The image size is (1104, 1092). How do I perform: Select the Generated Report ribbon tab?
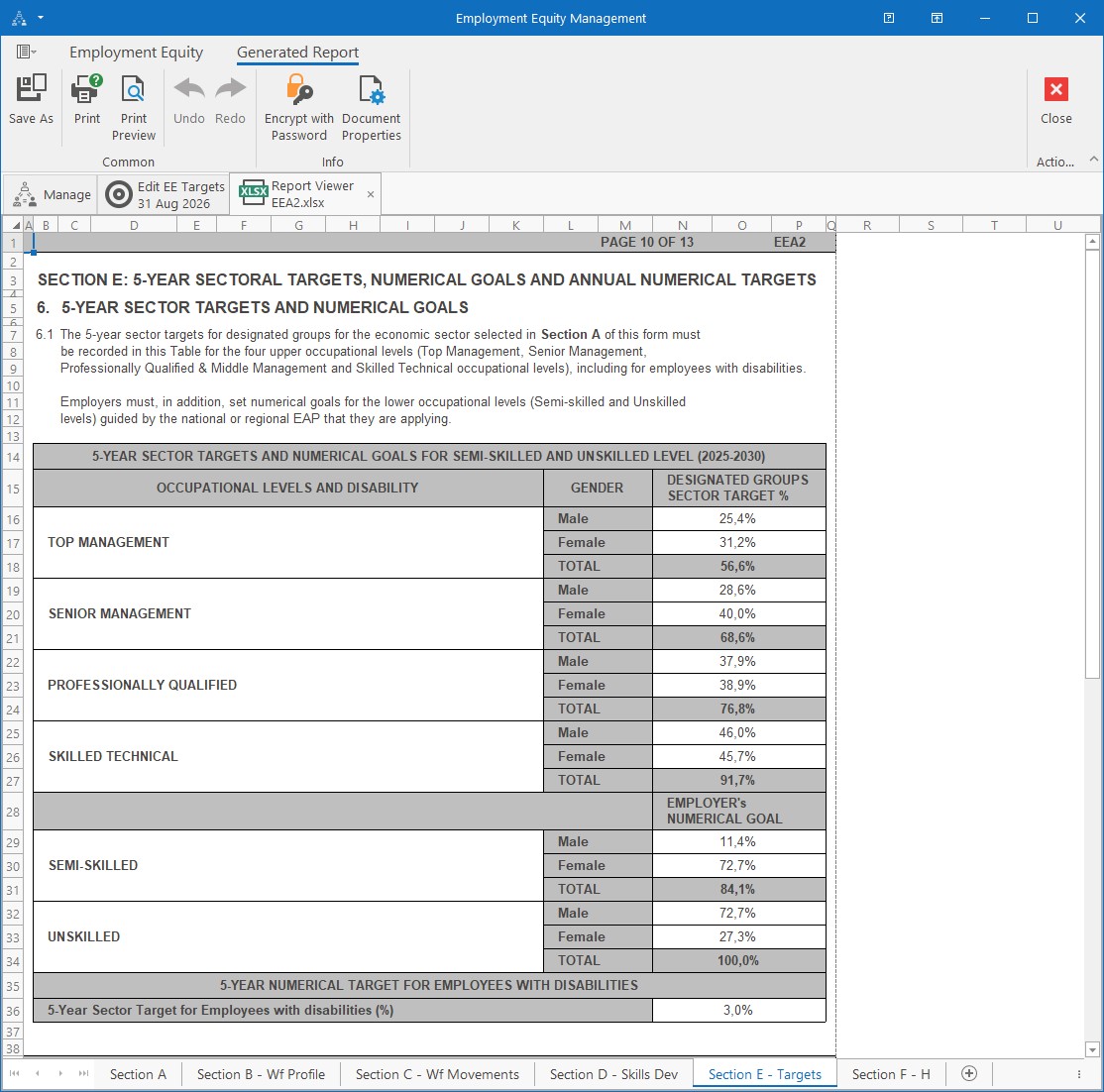pos(298,53)
